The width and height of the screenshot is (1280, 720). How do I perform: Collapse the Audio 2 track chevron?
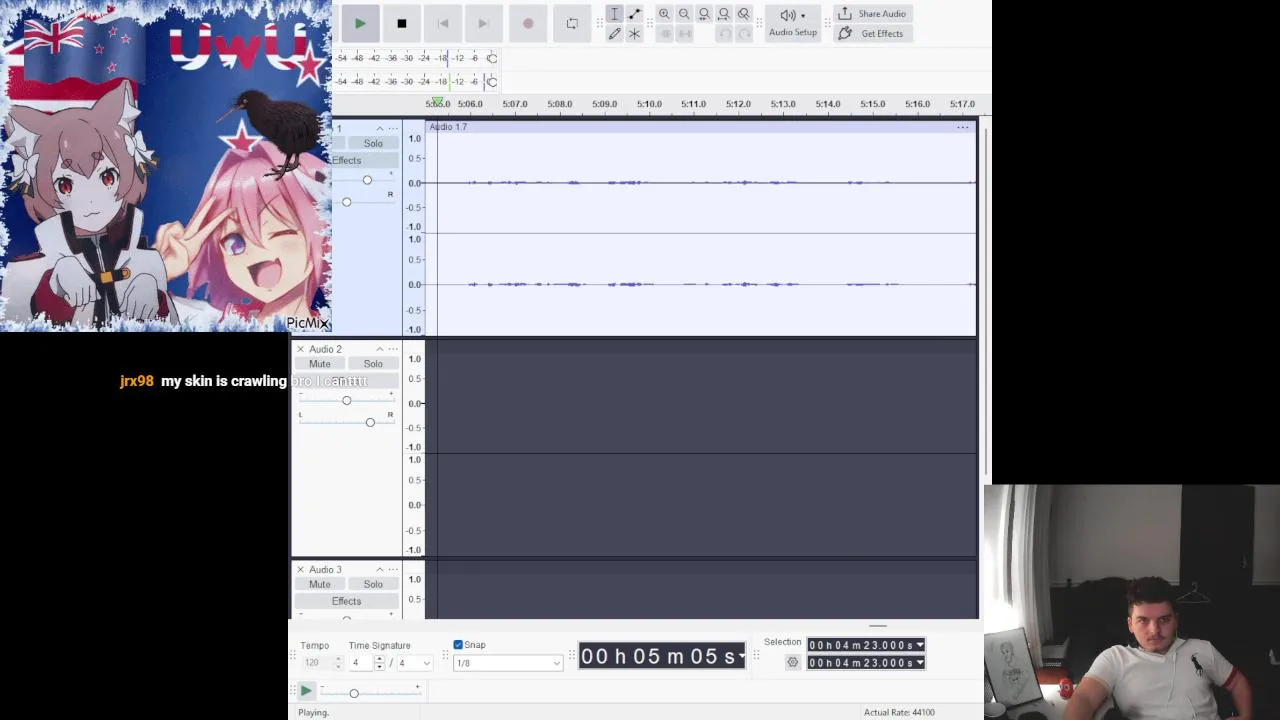pyautogui.click(x=379, y=349)
